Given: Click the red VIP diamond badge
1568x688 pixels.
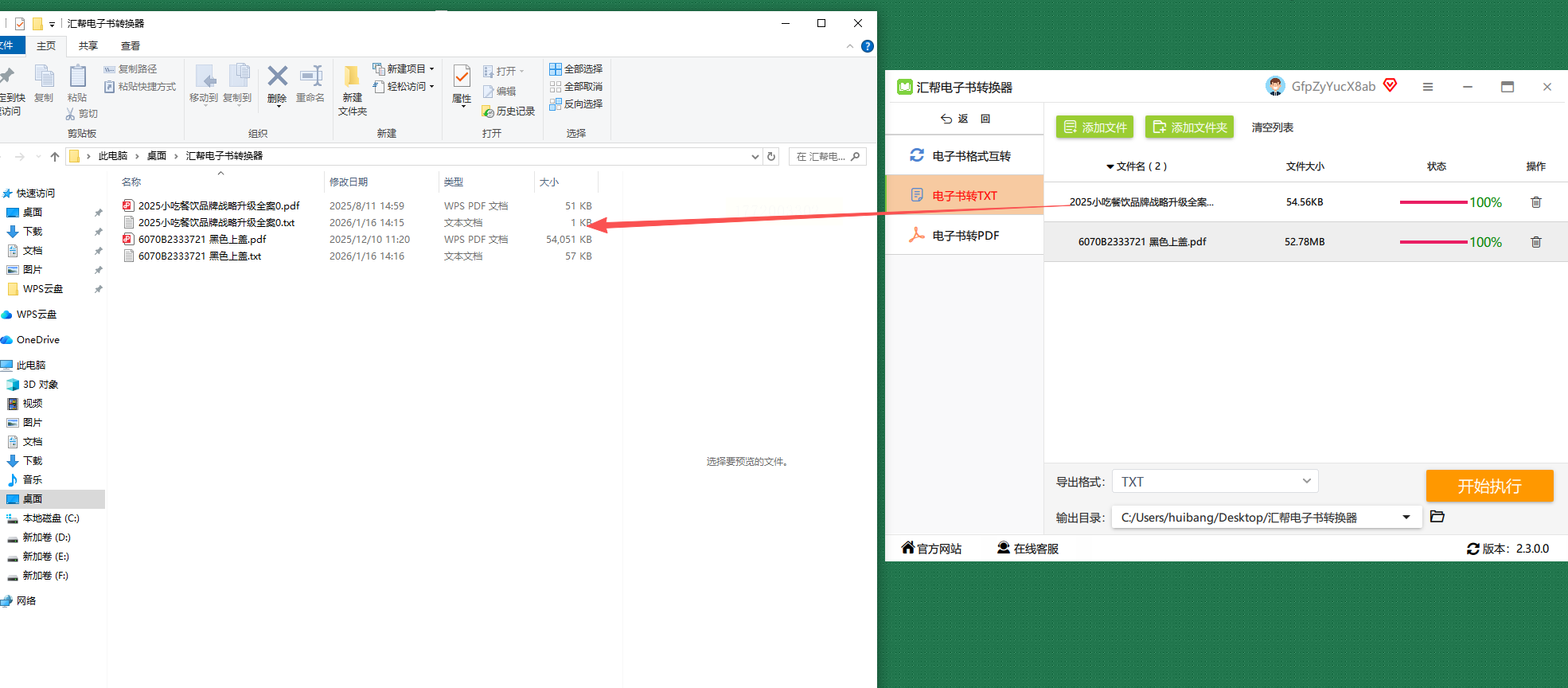Looking at the screenshot, I should tap(1391, 85).
